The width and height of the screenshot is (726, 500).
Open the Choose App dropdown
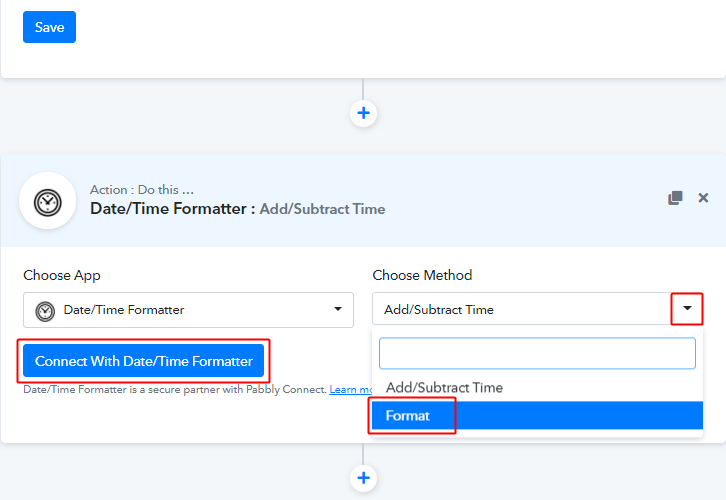tap(188, 309)
